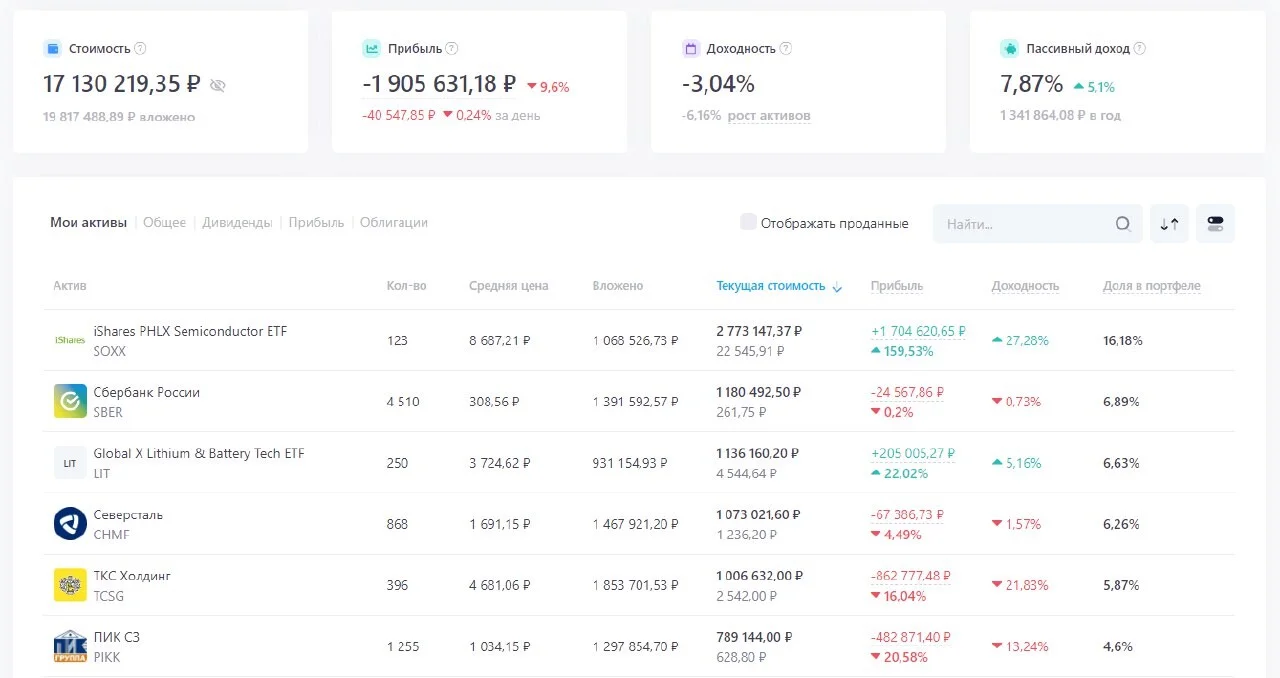This screenshot has height=678, width=1280.
Task: Click the Прибыль chart icon
Action: click(x=372, y=48)
